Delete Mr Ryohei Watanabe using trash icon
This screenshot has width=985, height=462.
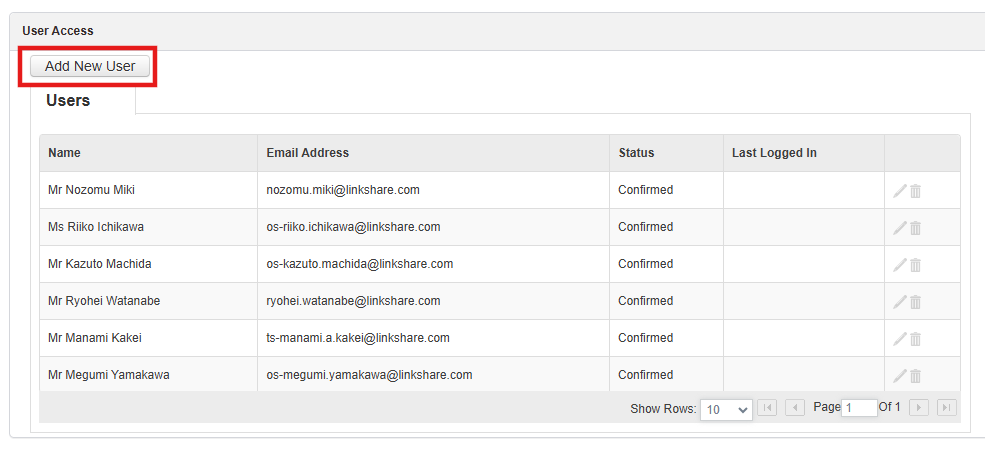(x=915, y=302)
